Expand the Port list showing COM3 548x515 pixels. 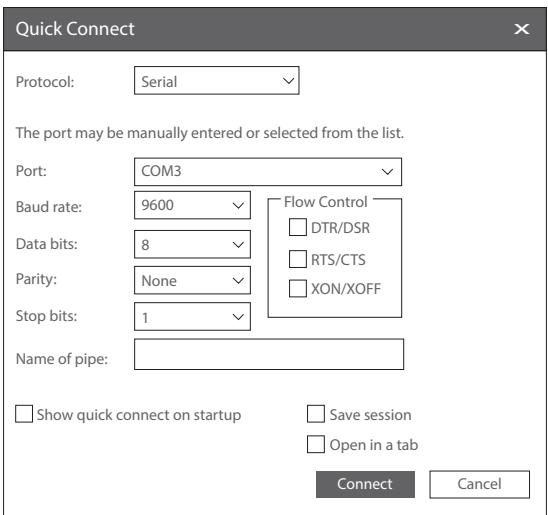pyautogui.click(x=268, y=172)
